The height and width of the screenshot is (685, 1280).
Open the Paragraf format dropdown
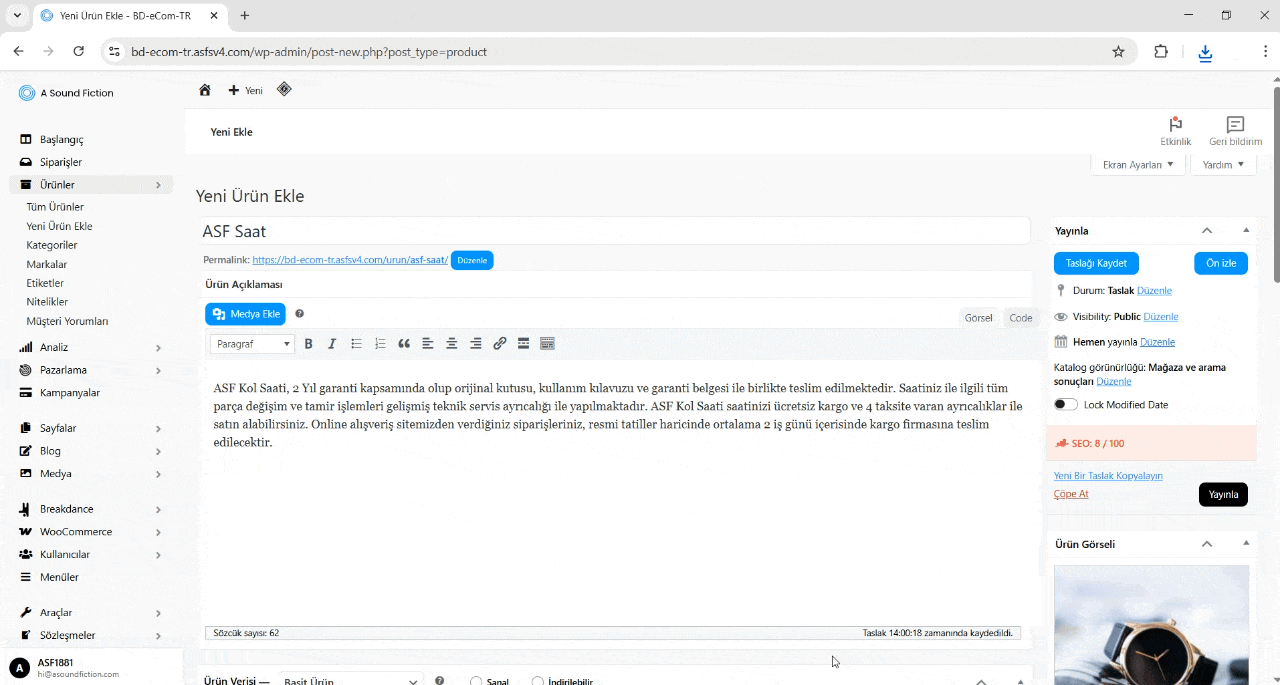pyautogui.click(x=252, y=344)
